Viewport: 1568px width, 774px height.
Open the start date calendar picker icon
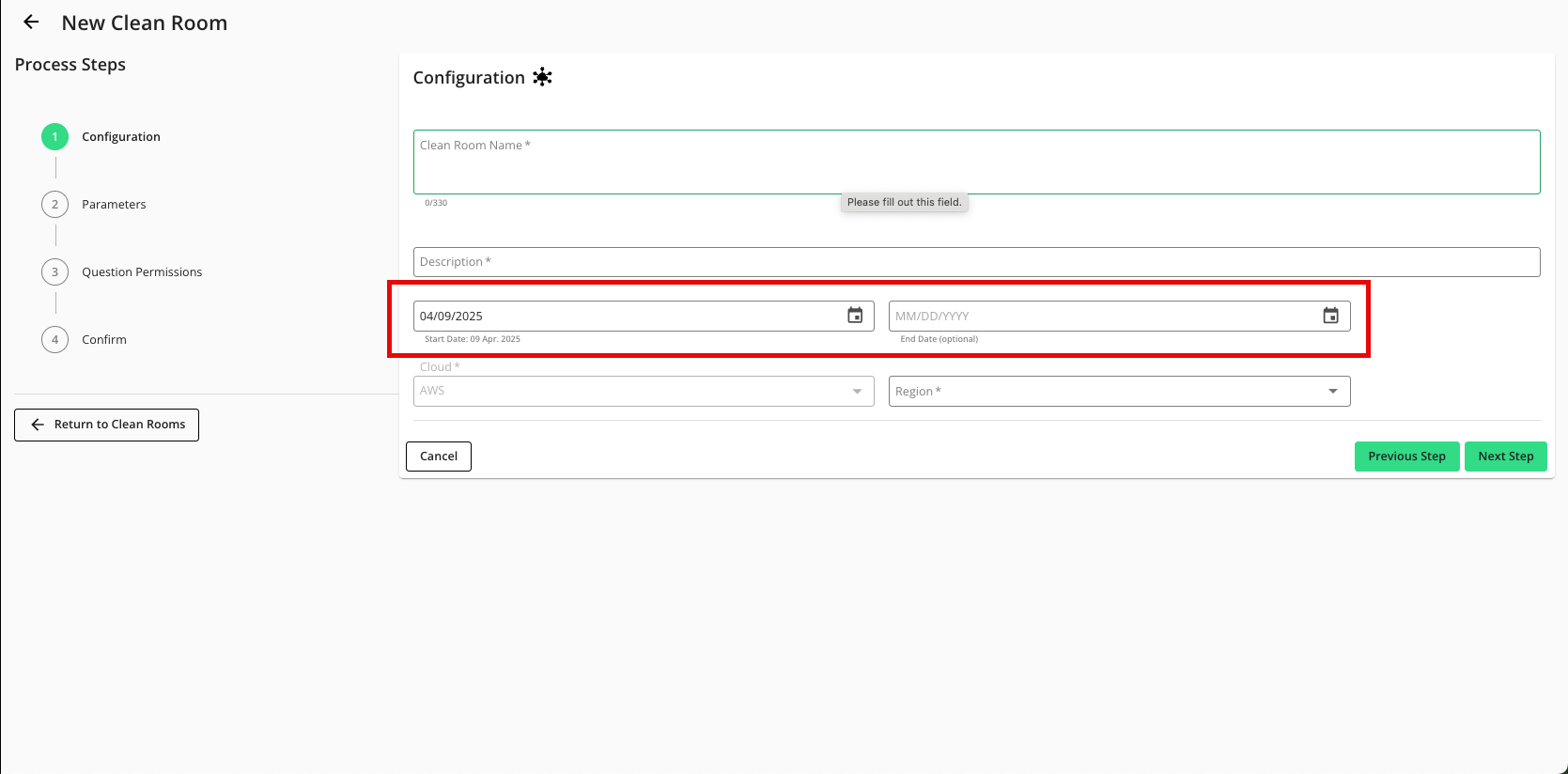tap(855, 316)
